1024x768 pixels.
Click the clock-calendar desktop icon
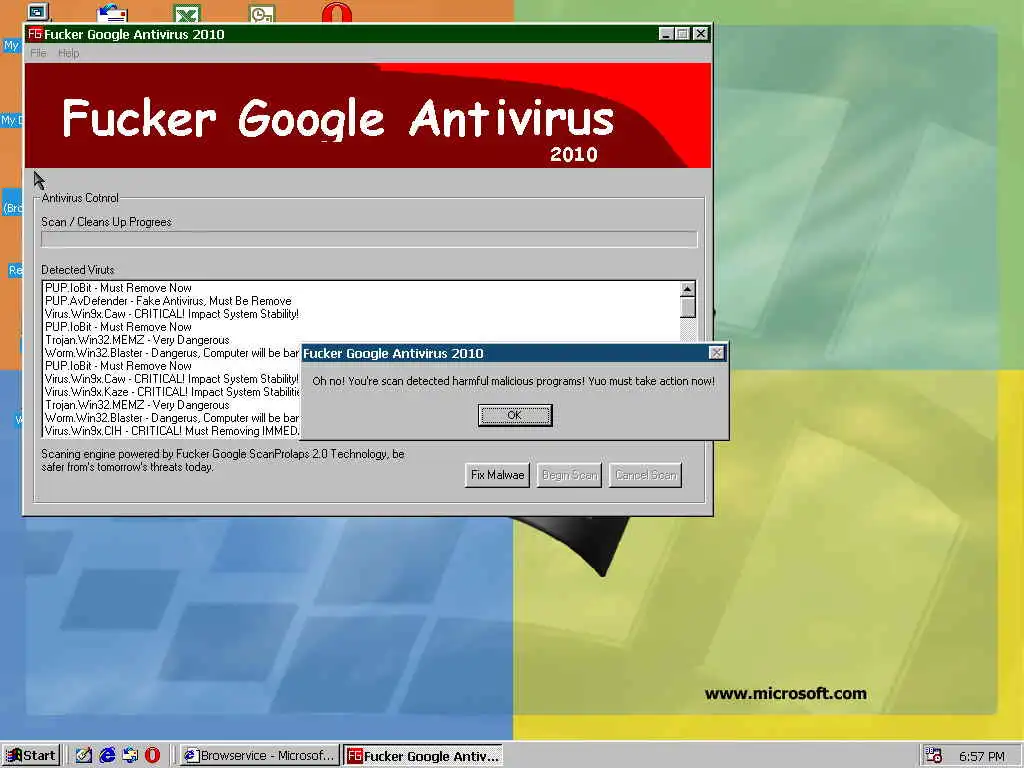(x=262, y=12)
